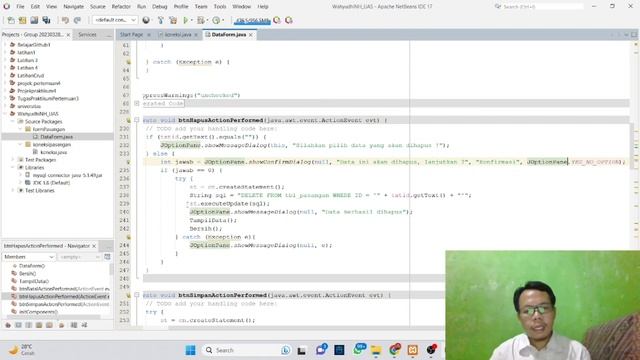Viewport: 640px width, 360px height.
Task: Open the default config dropdown
Action: 115,20
